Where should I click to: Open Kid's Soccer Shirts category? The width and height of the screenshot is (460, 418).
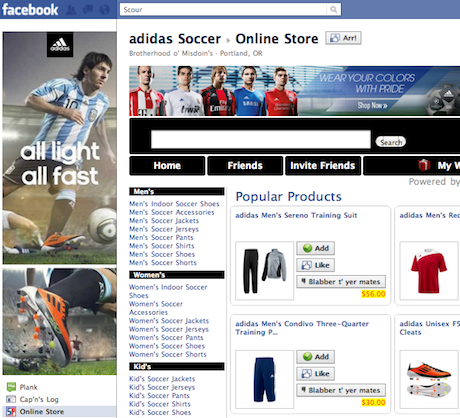160,404
